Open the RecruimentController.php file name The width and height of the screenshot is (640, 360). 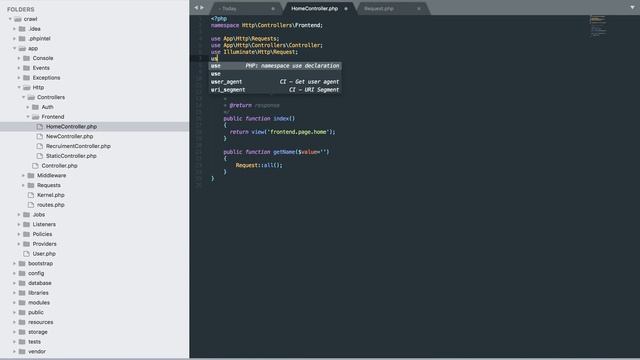pos(78,146)
